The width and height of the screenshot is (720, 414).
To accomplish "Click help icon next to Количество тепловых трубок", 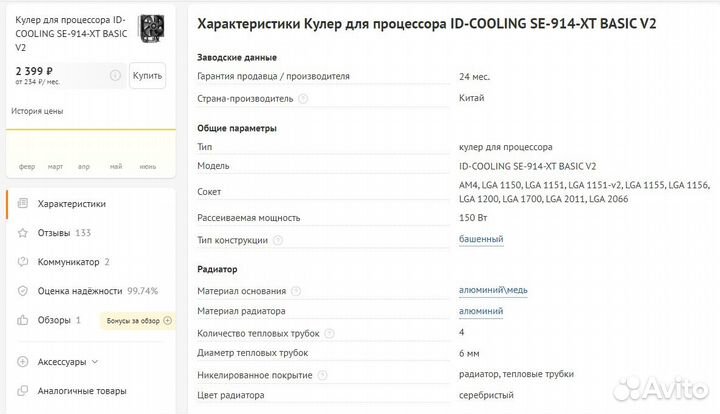I will 329,334.
